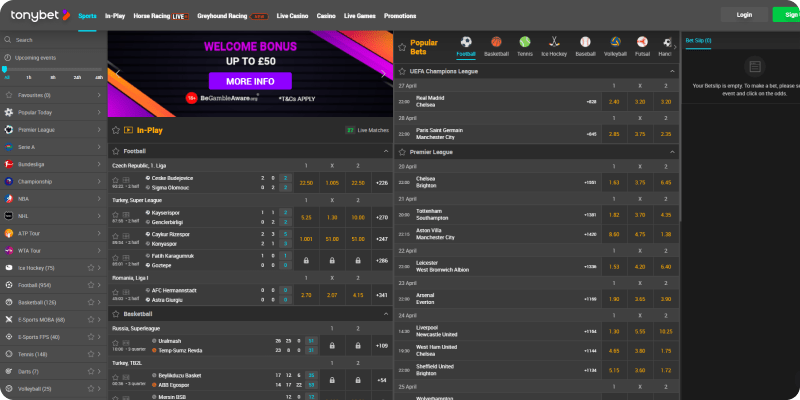Toggle favourite star for UEFA Champions League
The height and width of the screenshot is (400, 800).
tap(402, 72)
